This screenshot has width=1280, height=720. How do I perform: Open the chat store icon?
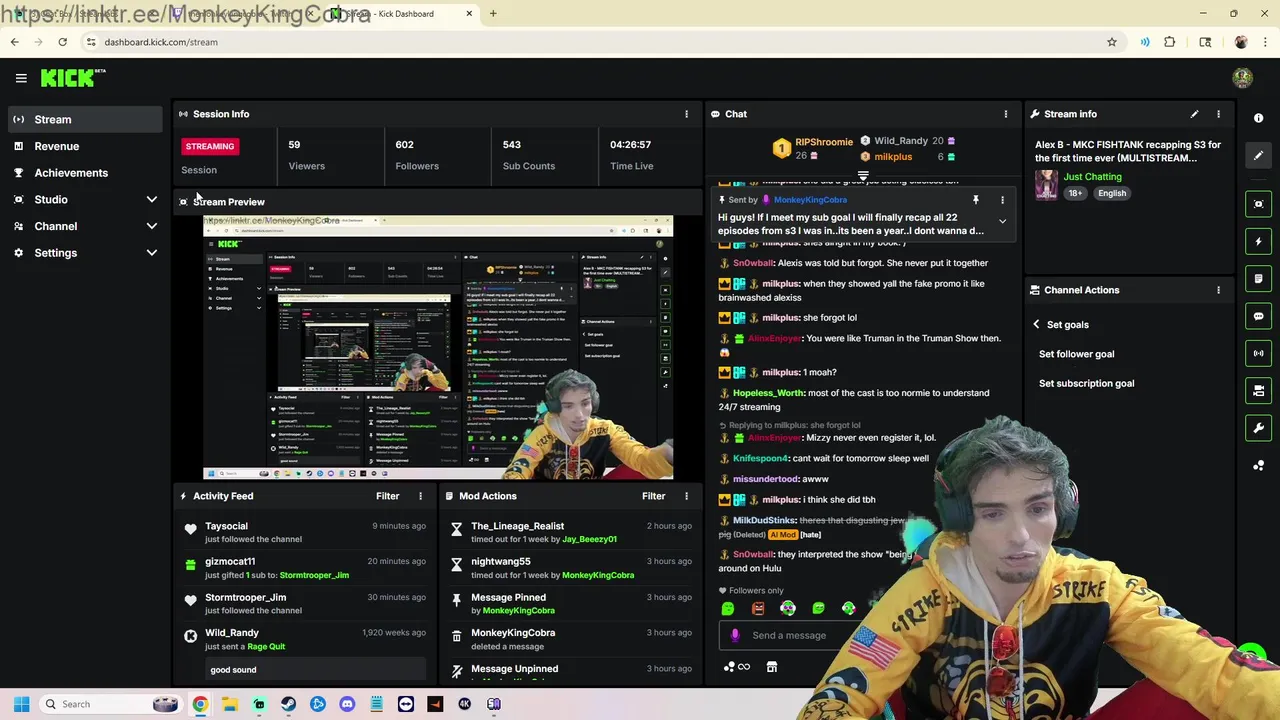tap(772, 667)
